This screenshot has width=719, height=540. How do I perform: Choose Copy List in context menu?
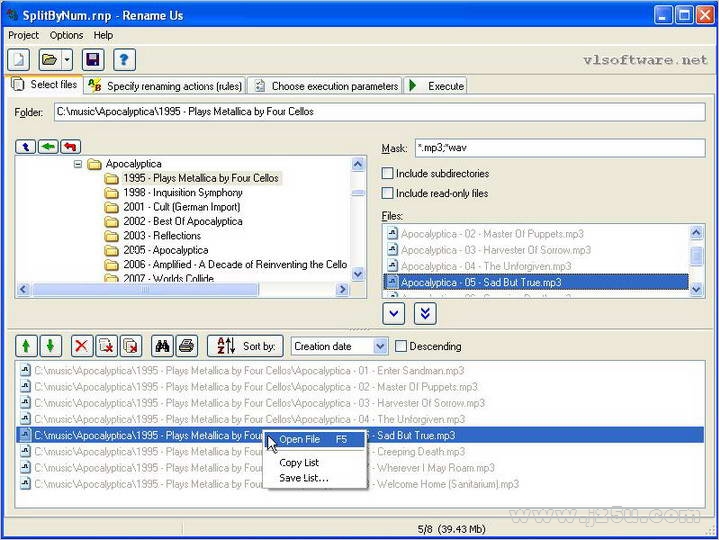pos(299,463)
